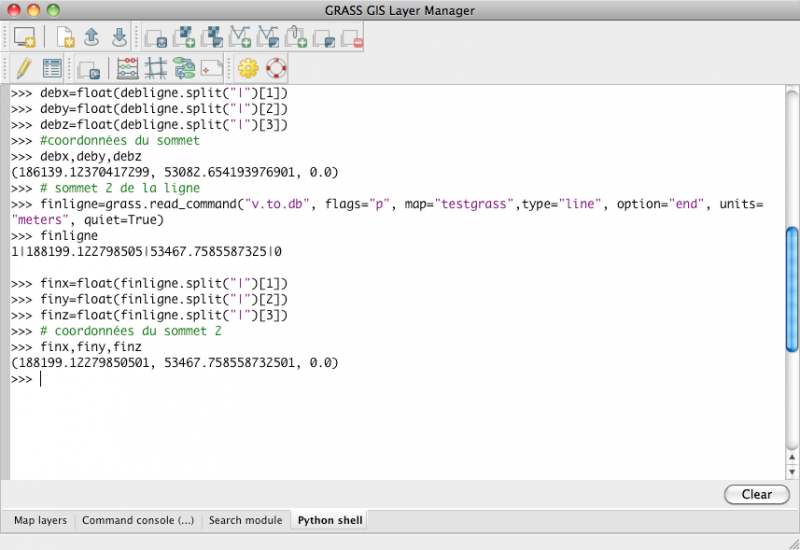Switch to the Map layers tab
Screen dimensions: 800x550
40,520
